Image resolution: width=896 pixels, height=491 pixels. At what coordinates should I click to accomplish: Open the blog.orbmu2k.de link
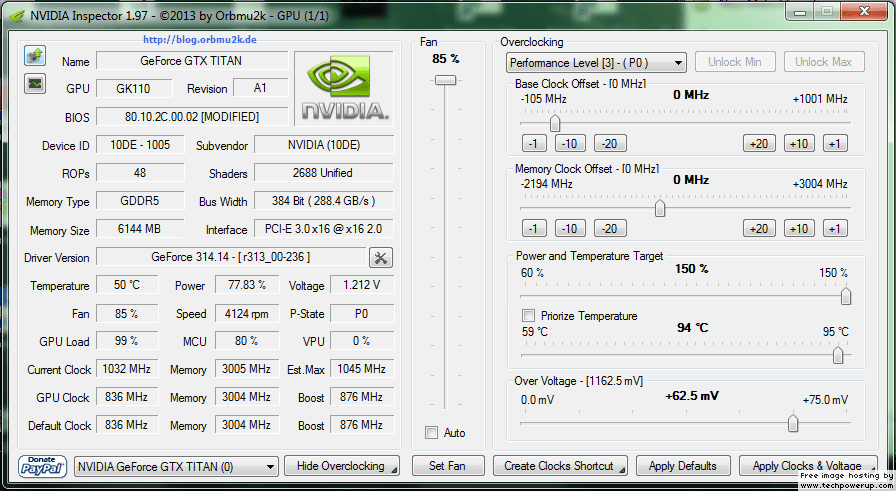199,39
